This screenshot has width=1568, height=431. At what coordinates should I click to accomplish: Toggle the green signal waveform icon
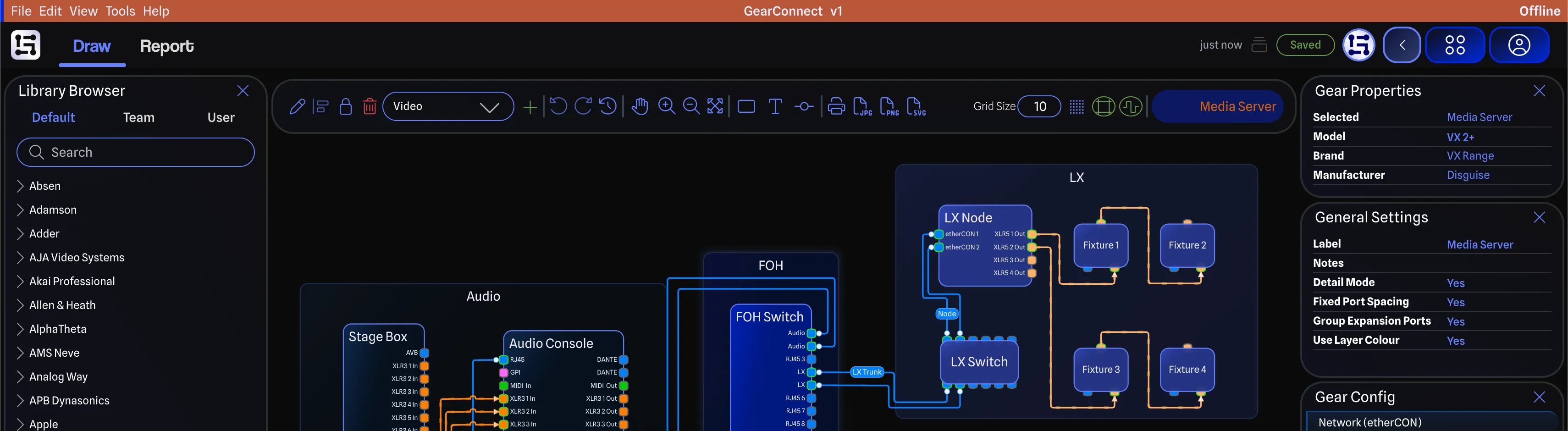click(x=1130, y=106)
